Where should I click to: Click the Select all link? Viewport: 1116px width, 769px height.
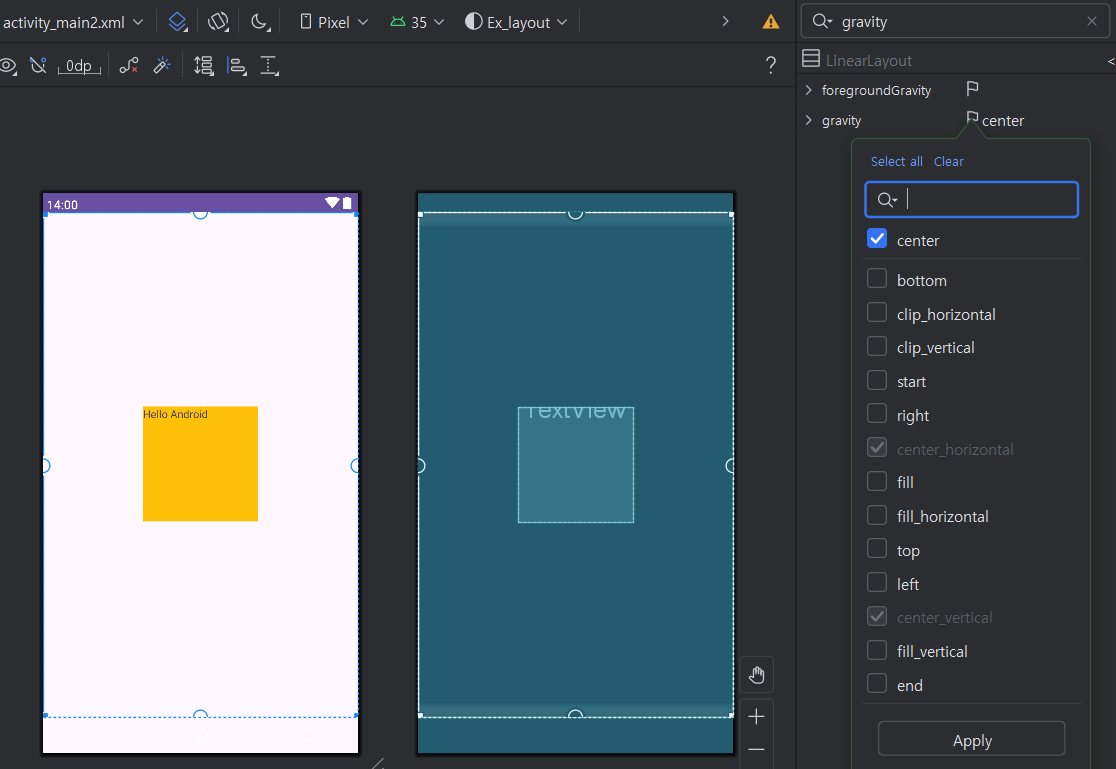pos(896,161)
